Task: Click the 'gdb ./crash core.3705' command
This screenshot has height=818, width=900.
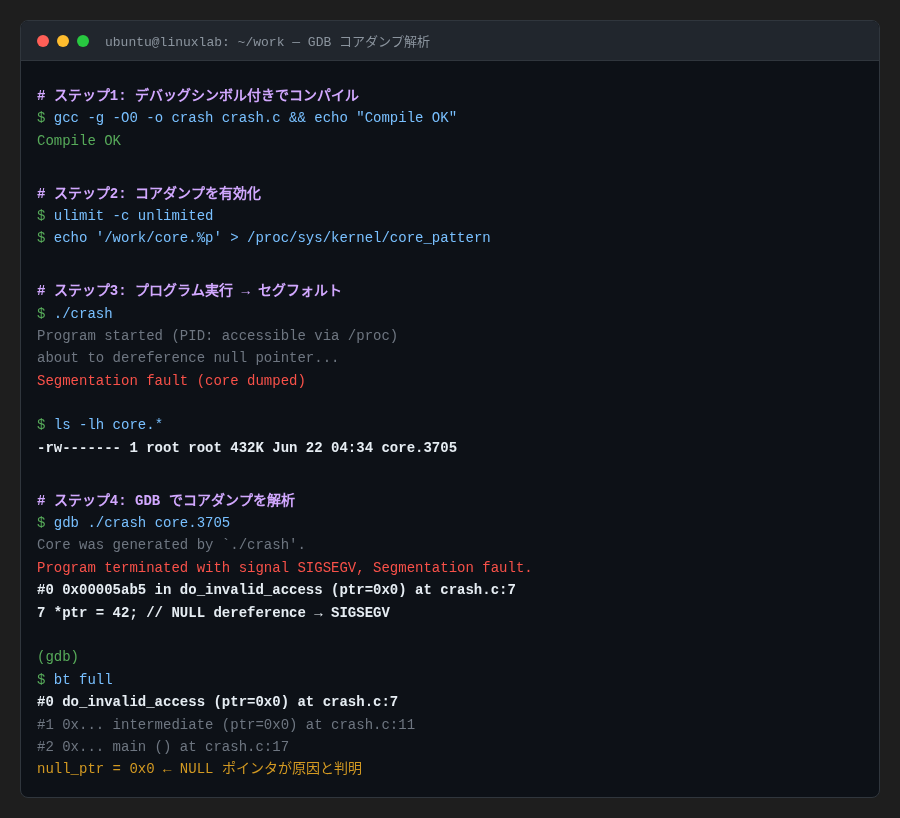Action: tap(134, 523)
